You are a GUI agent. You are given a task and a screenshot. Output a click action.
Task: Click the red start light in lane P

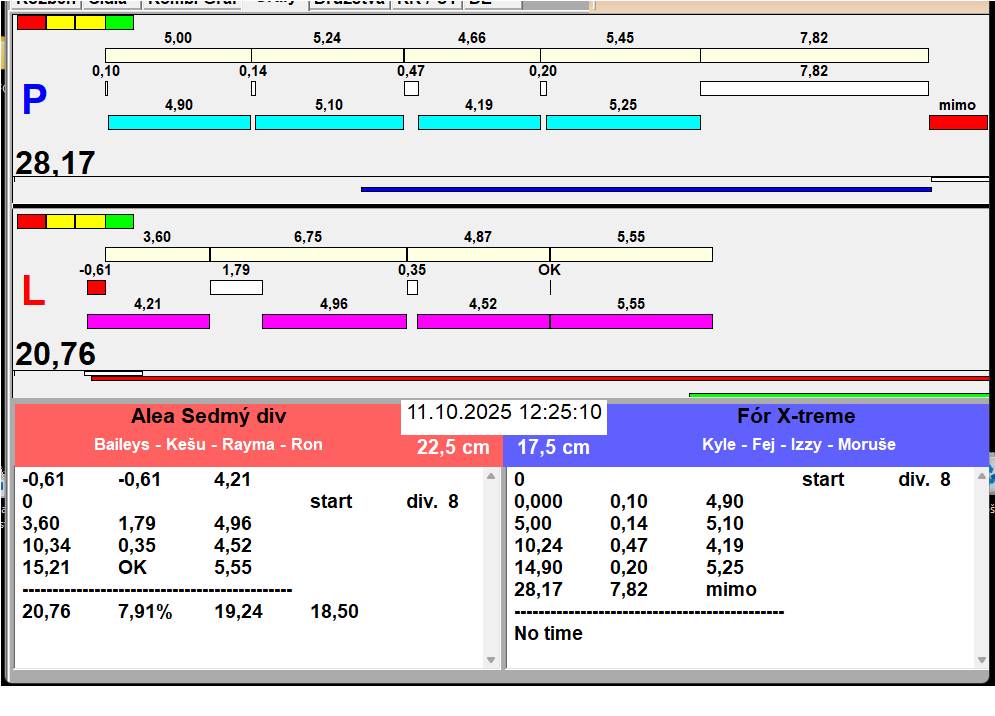pos(31,22)
